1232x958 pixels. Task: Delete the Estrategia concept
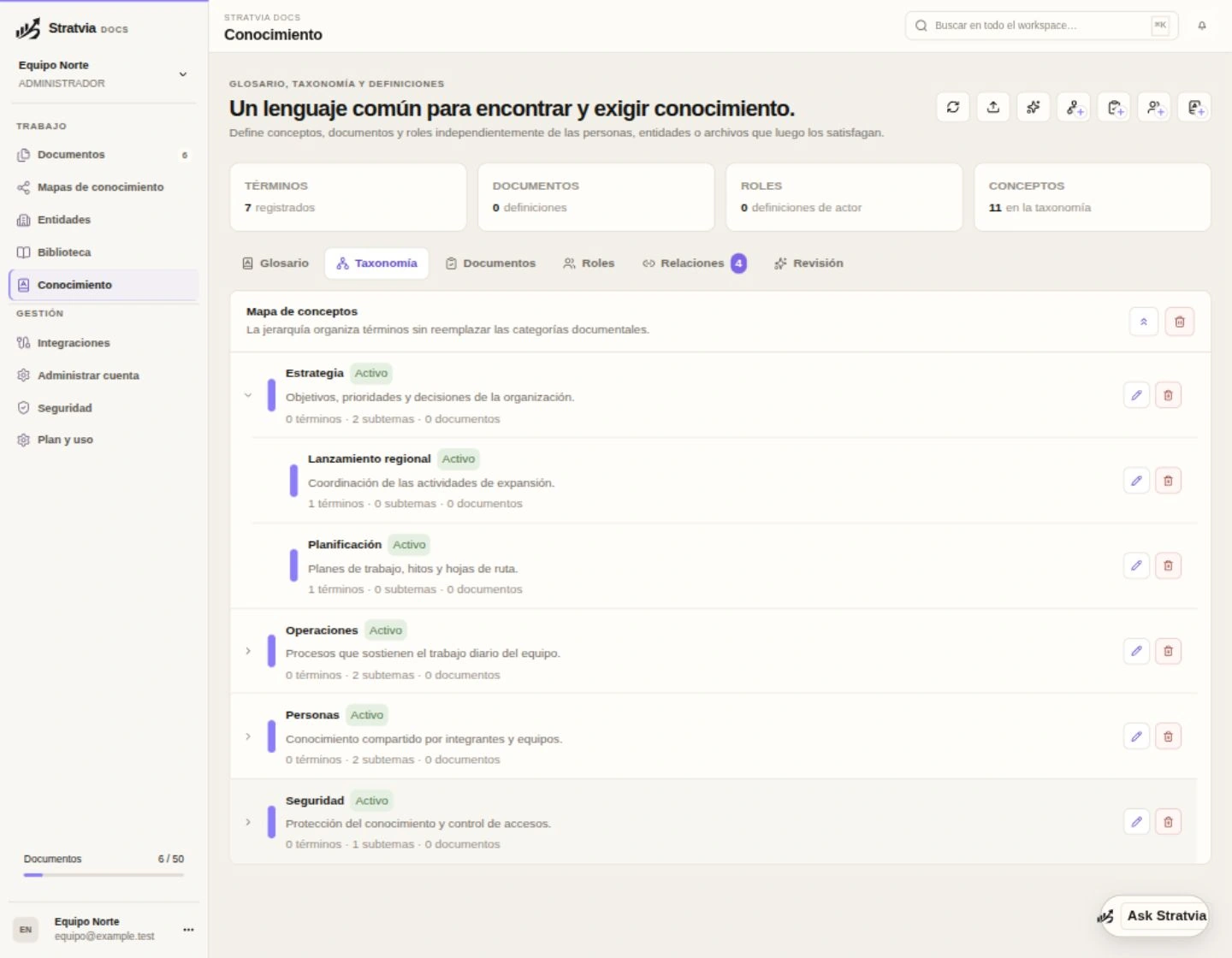(1168, 395)
